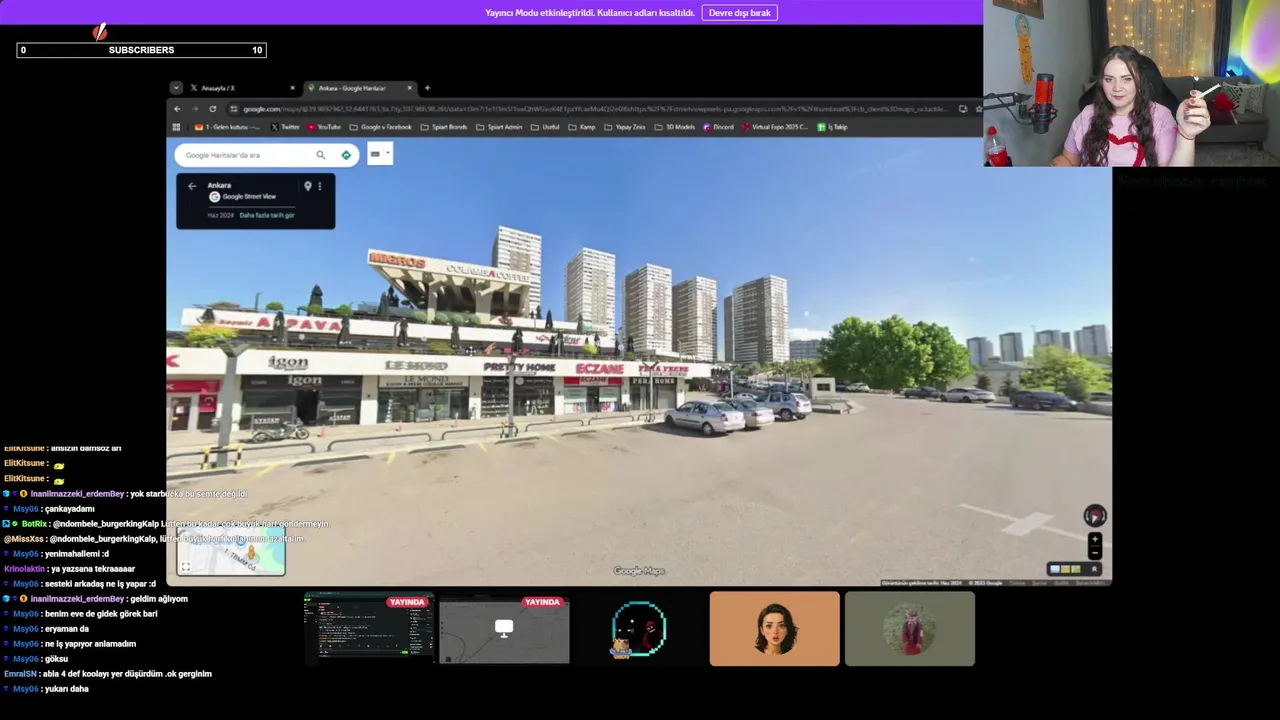Image resolution: width=1280 pixels, height=720 pixels.
Task: Click 'Daha fazla tarih gör' link
Action: [267, 215]
